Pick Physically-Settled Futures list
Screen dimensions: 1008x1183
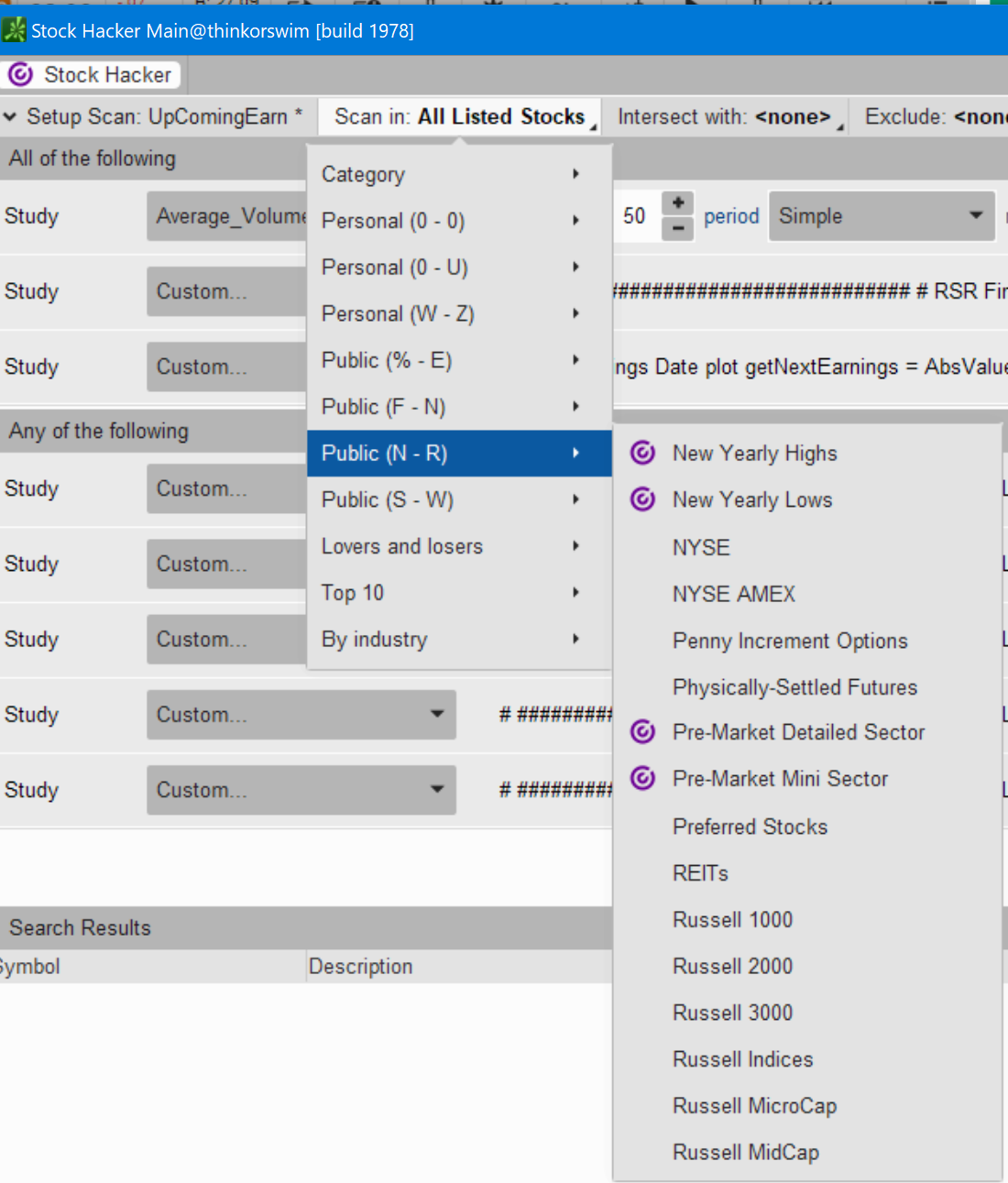pyautogui.click(x=807, y=687)
